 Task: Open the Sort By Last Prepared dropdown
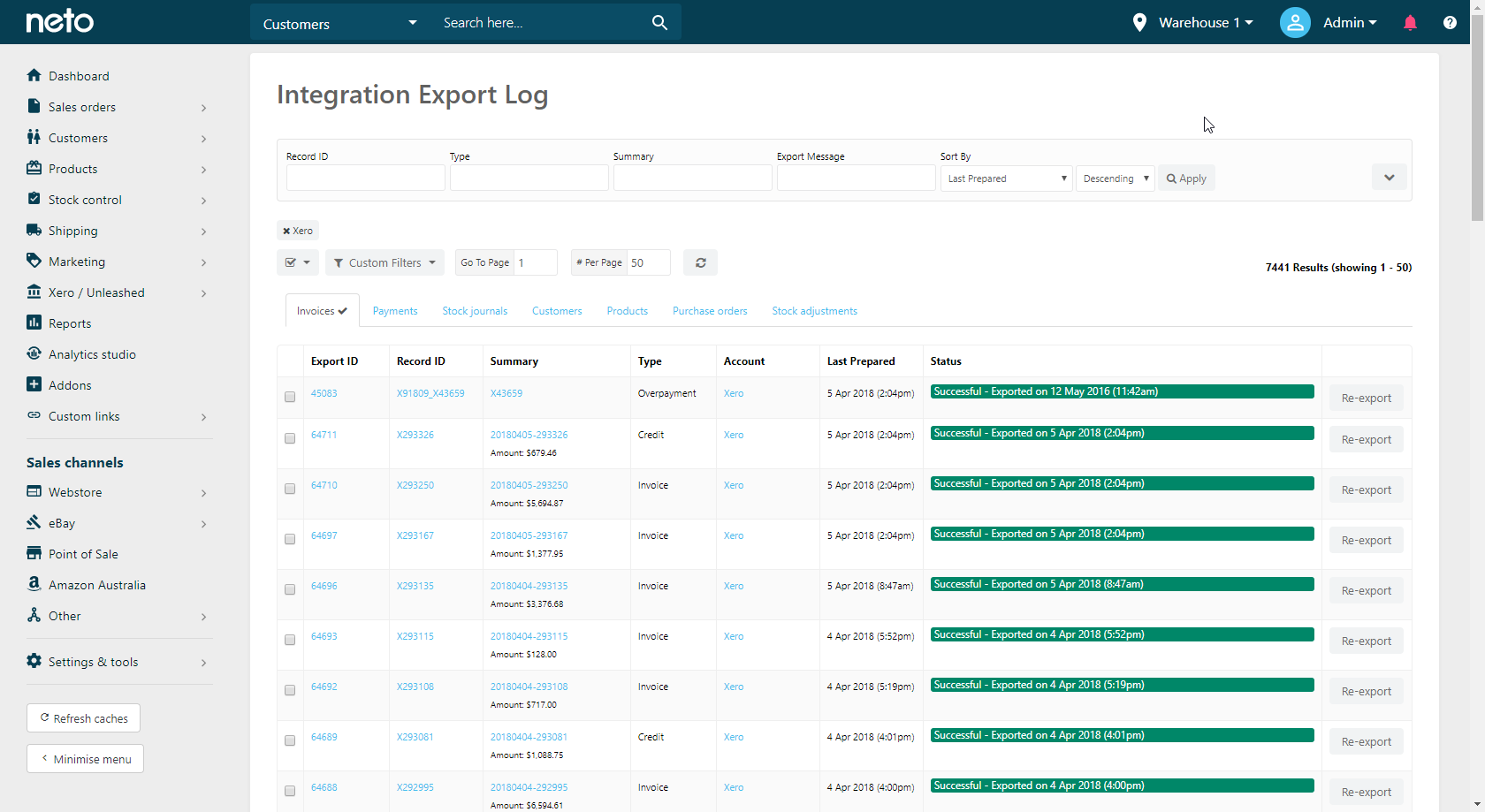[1006, 178]
